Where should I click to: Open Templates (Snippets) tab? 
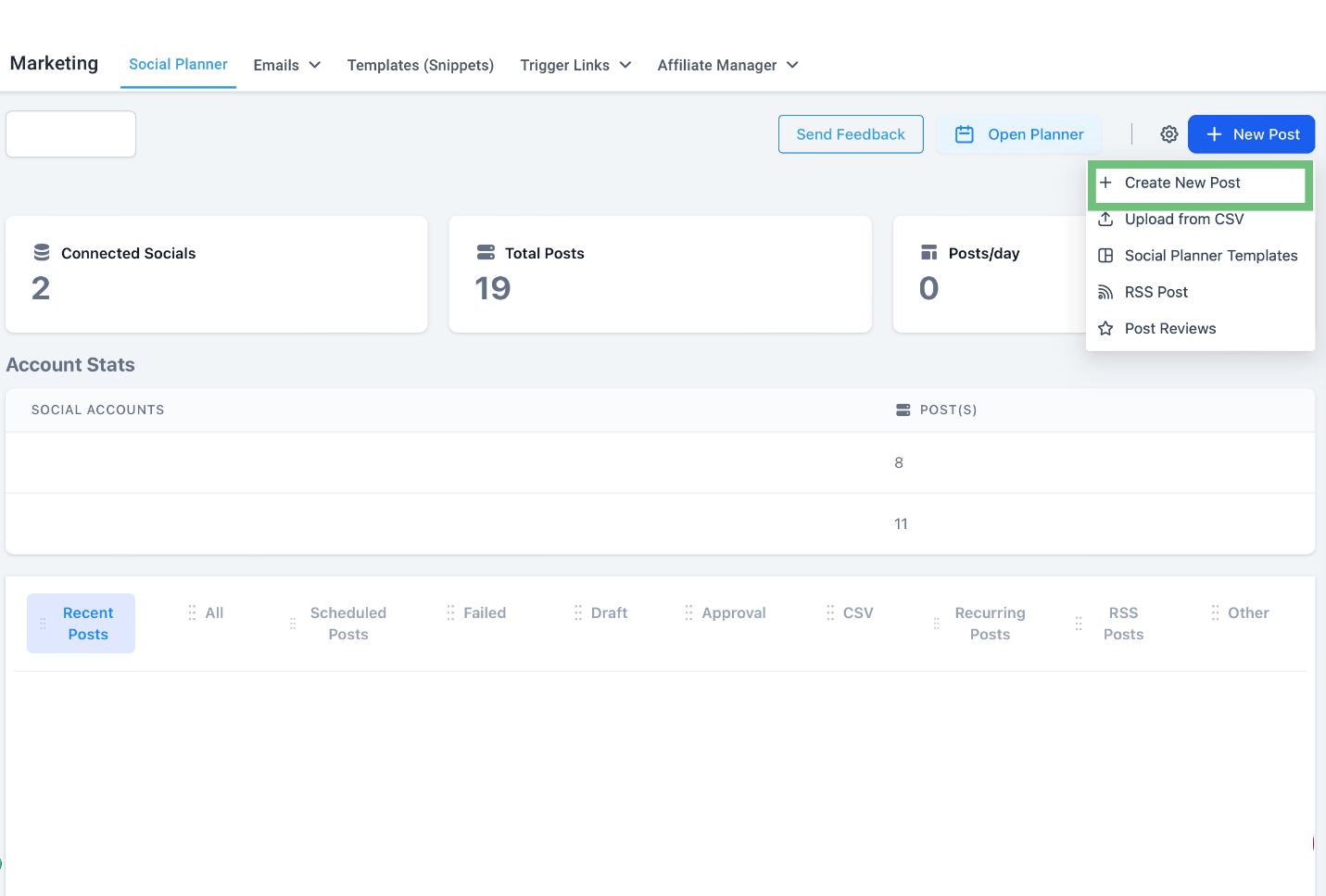(x=421, y=65)
